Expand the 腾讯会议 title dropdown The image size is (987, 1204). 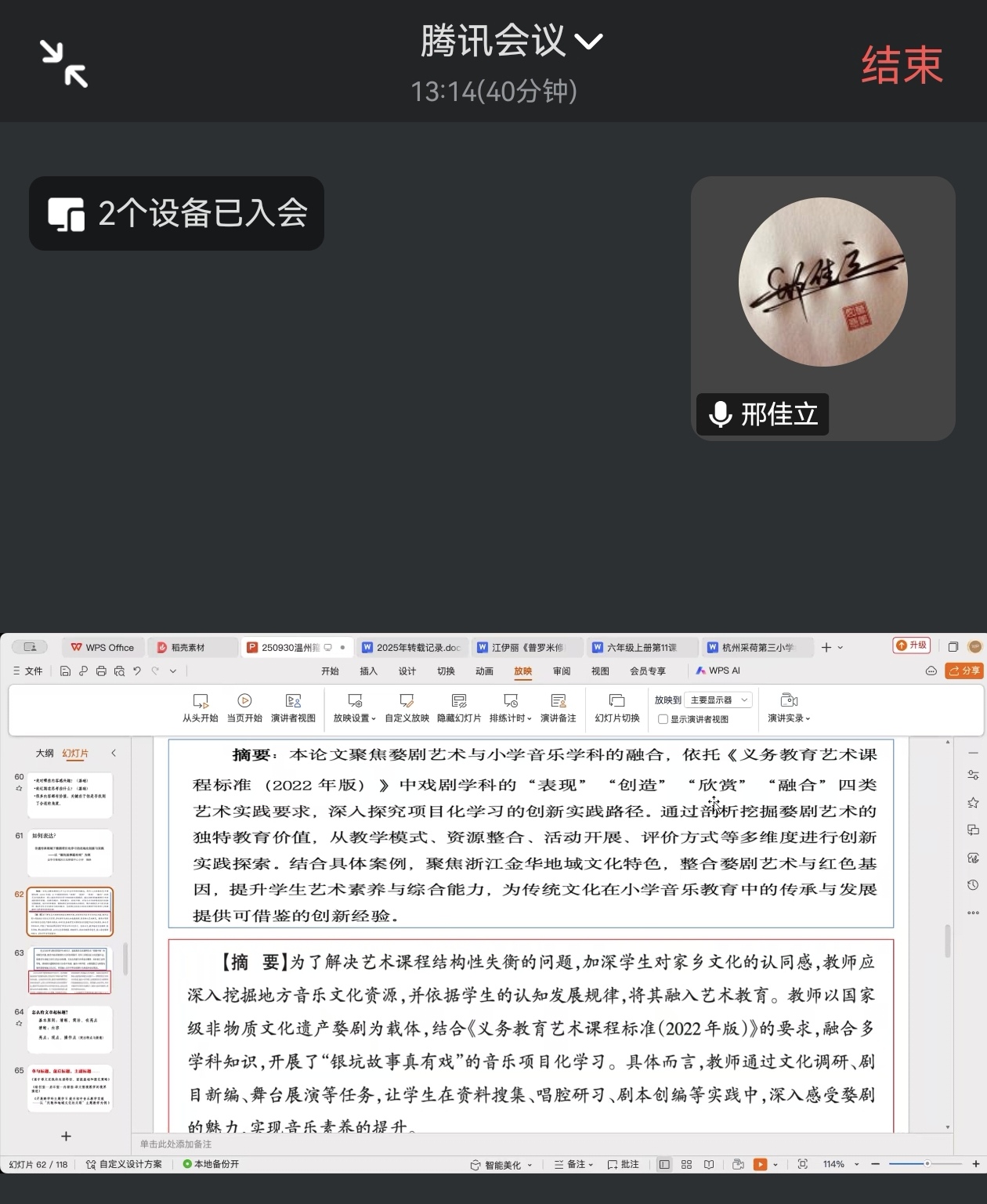[x=589, y=41]
